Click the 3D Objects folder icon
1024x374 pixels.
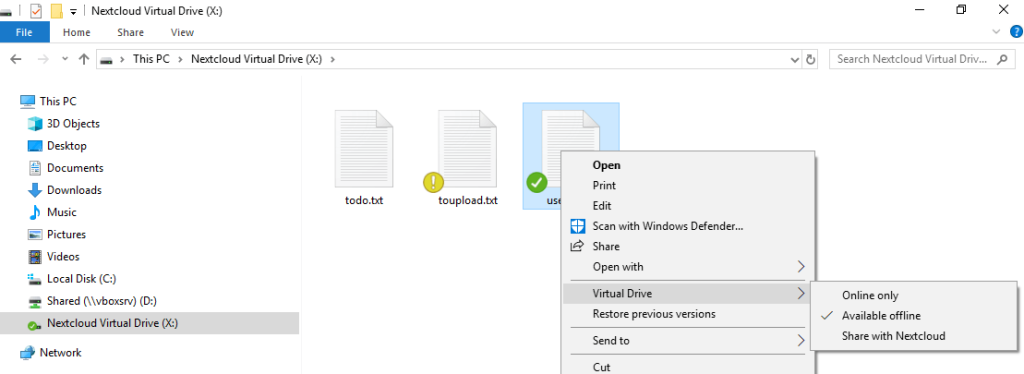[35, 124]
